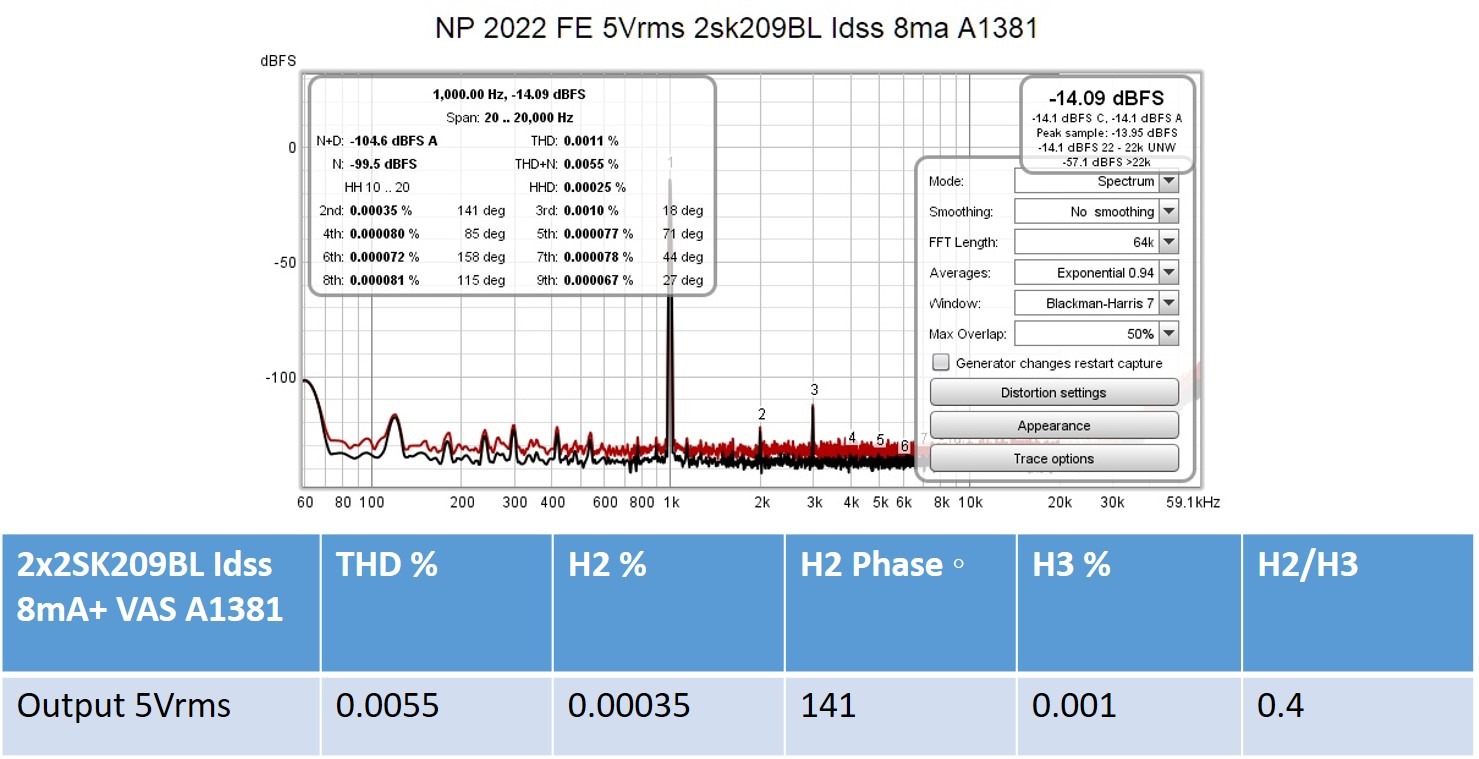1479x759 pixels.
Task: Open the Smoothing dropdown set to No smoothing
Action: pyautogui.click(x=1096, y=212)
